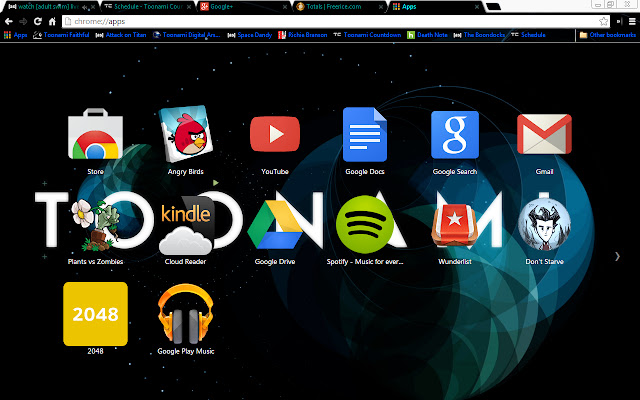Launch the Angry Birds app
Screen dimensions: 640x400
(185, 133)
